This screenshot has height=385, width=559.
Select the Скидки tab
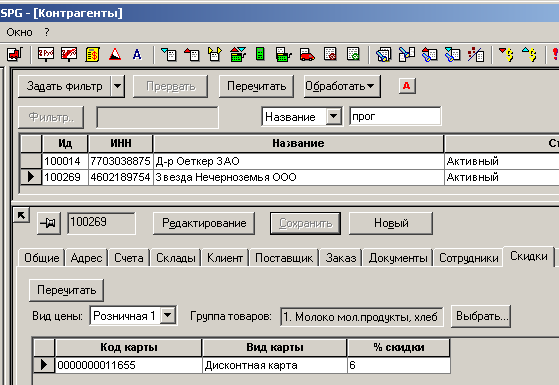(x=529, y=256)
